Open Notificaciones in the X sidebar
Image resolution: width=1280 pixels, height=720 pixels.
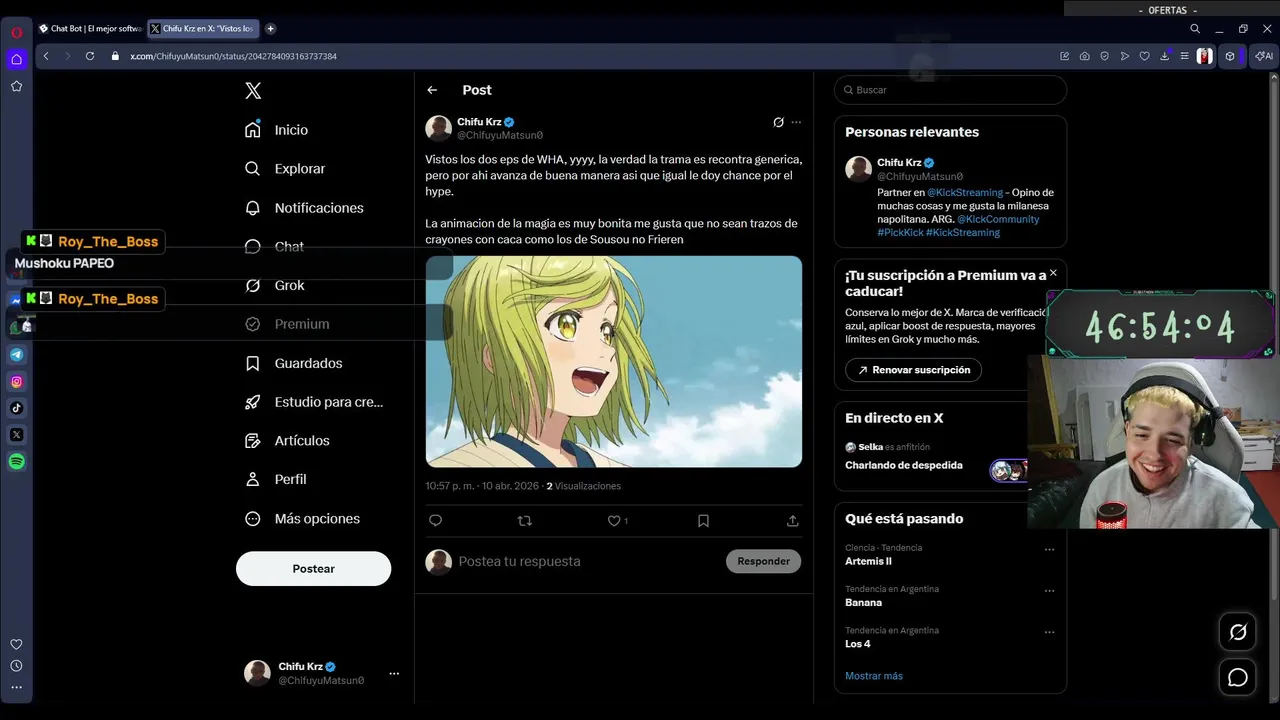(304, 208)
